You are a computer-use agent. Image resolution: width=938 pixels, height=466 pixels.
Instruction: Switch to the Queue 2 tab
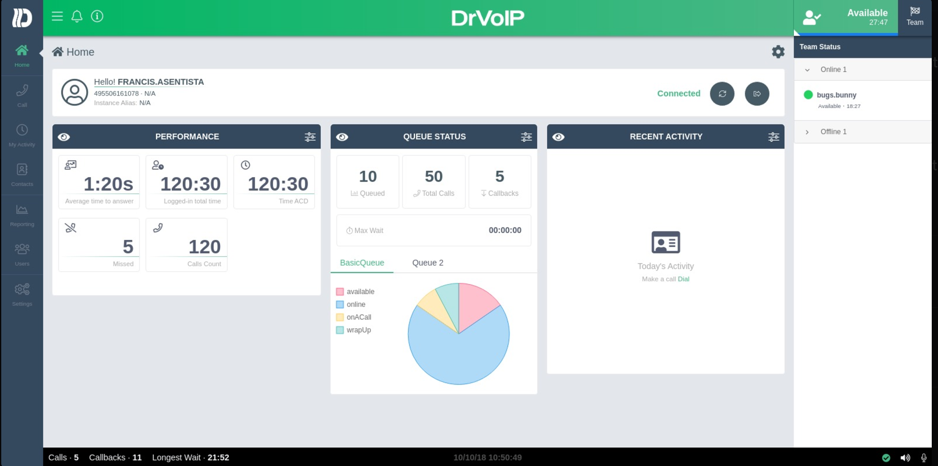click(x=428, y=263)
